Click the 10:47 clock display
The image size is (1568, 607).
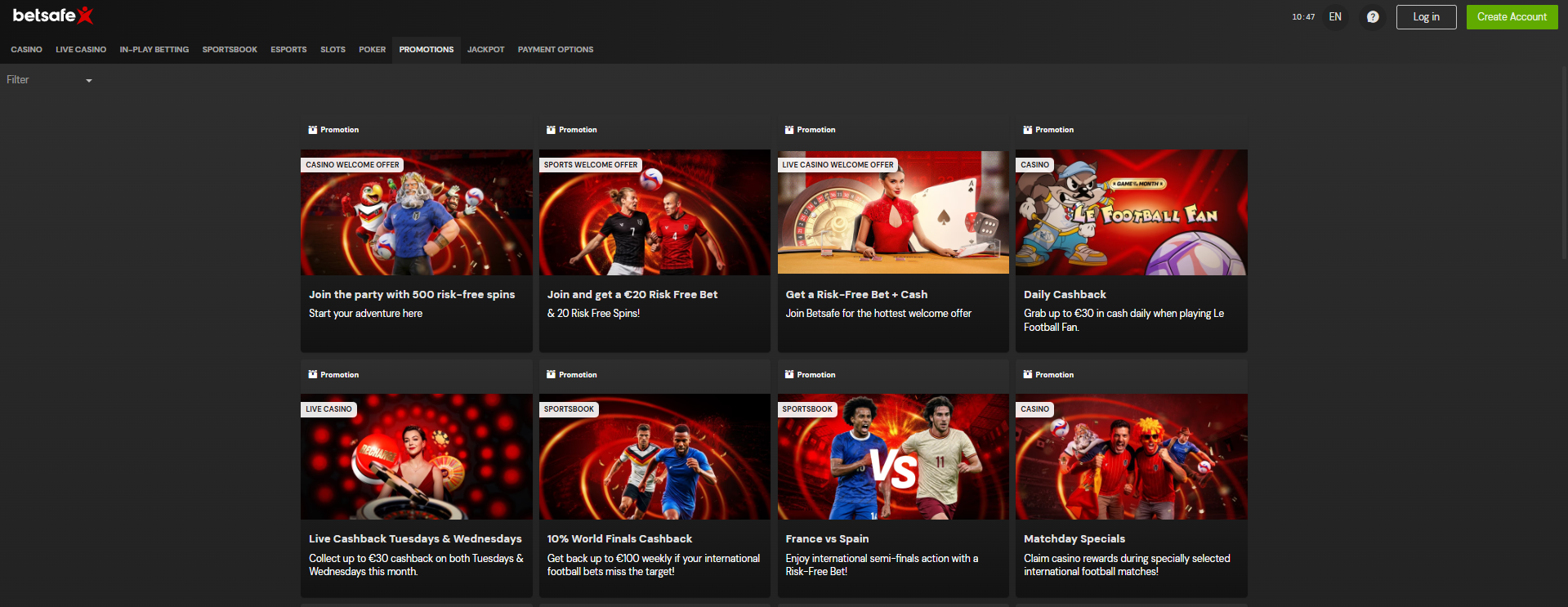click(x=1303, y=17)
